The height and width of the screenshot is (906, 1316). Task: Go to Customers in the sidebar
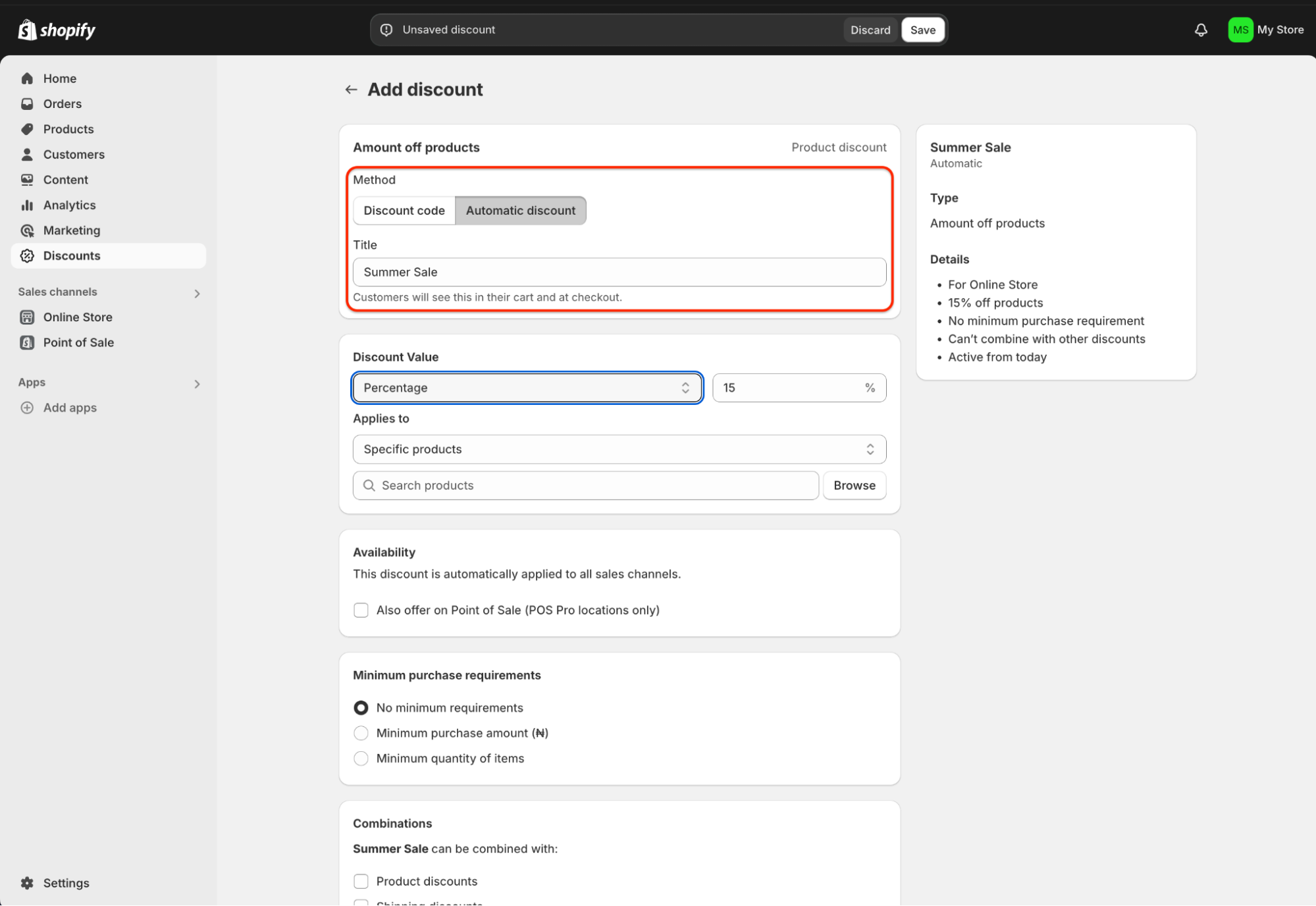point(74,155)
